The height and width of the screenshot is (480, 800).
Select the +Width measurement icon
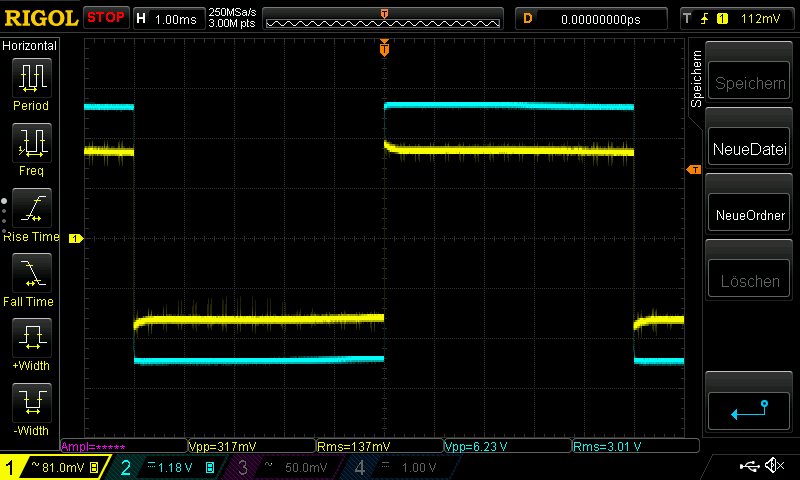coord(32,338)
